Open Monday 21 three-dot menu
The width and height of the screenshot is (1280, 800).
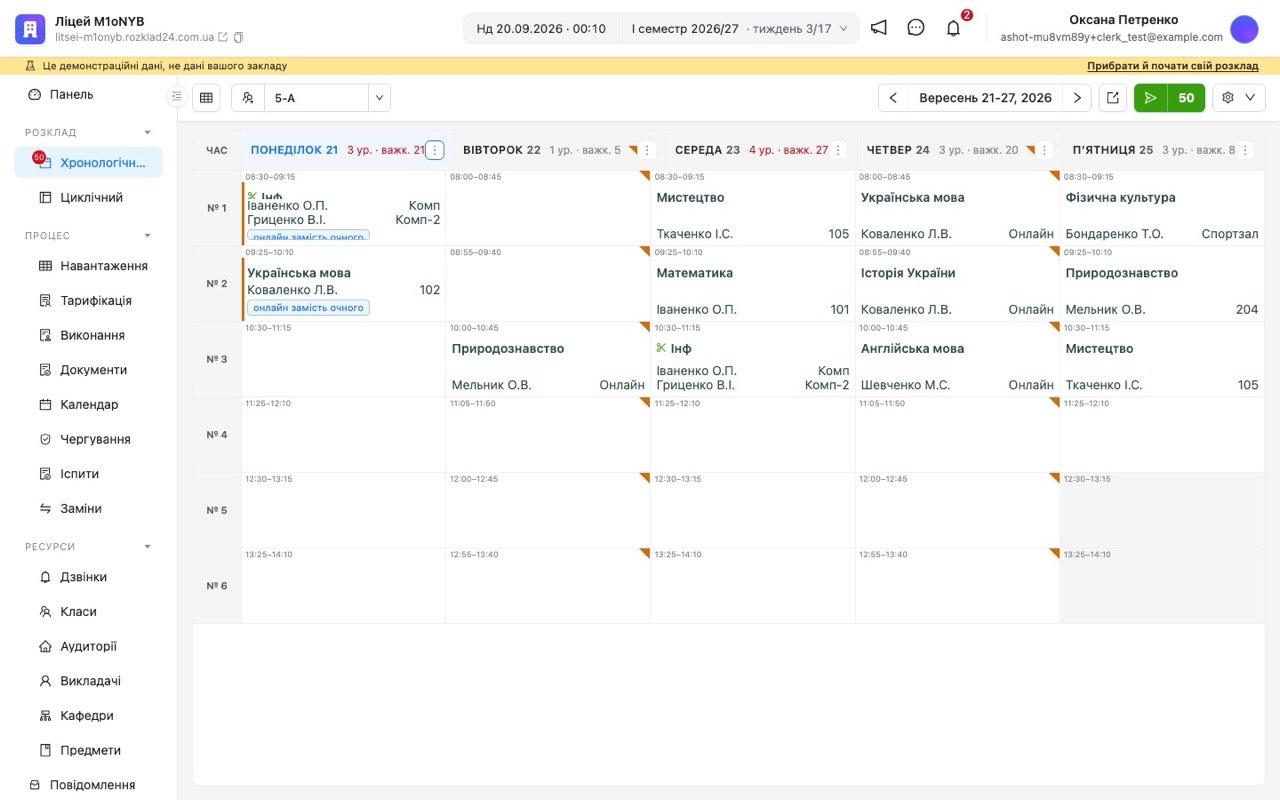434,150
